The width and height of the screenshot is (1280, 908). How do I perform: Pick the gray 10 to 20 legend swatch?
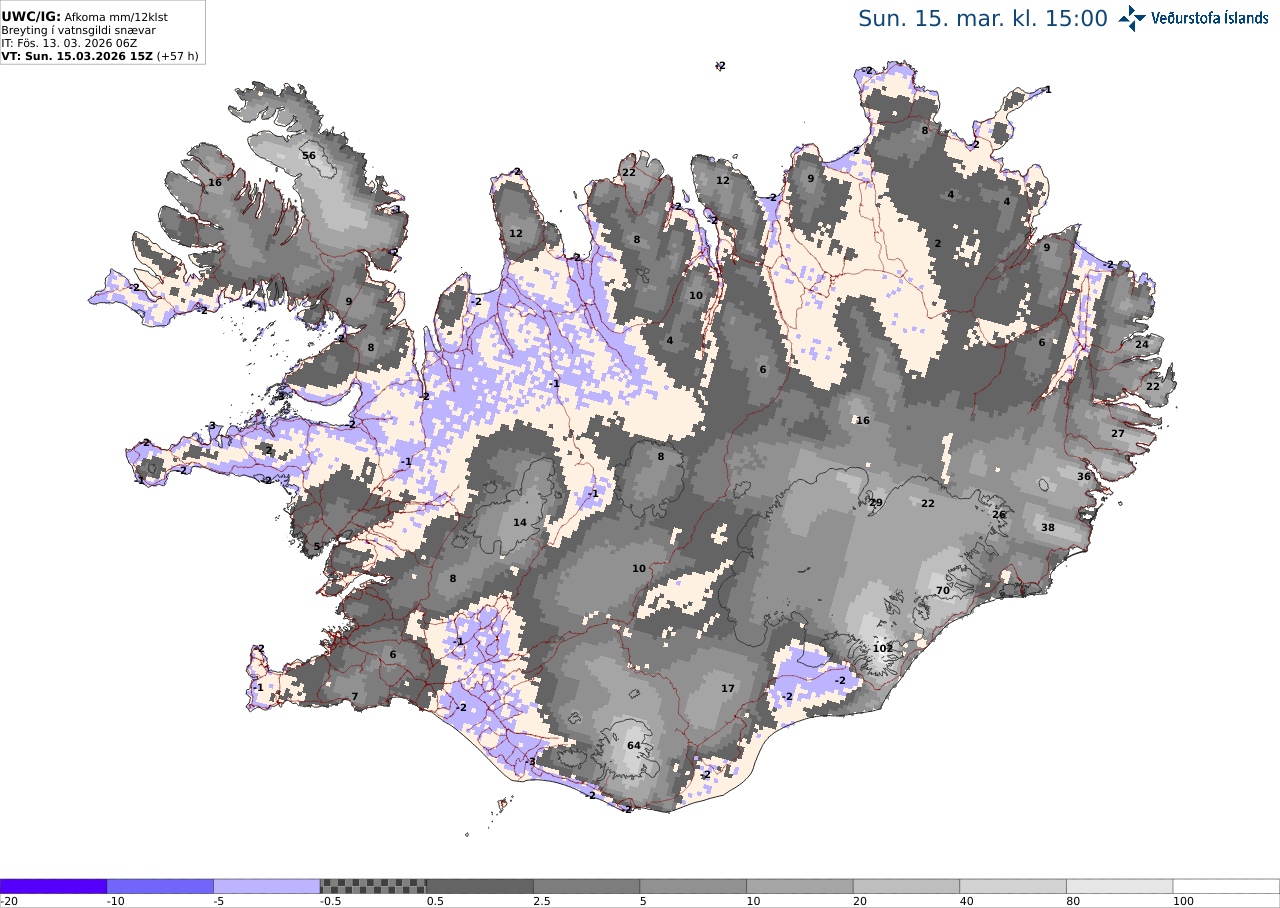pos(800,886)
